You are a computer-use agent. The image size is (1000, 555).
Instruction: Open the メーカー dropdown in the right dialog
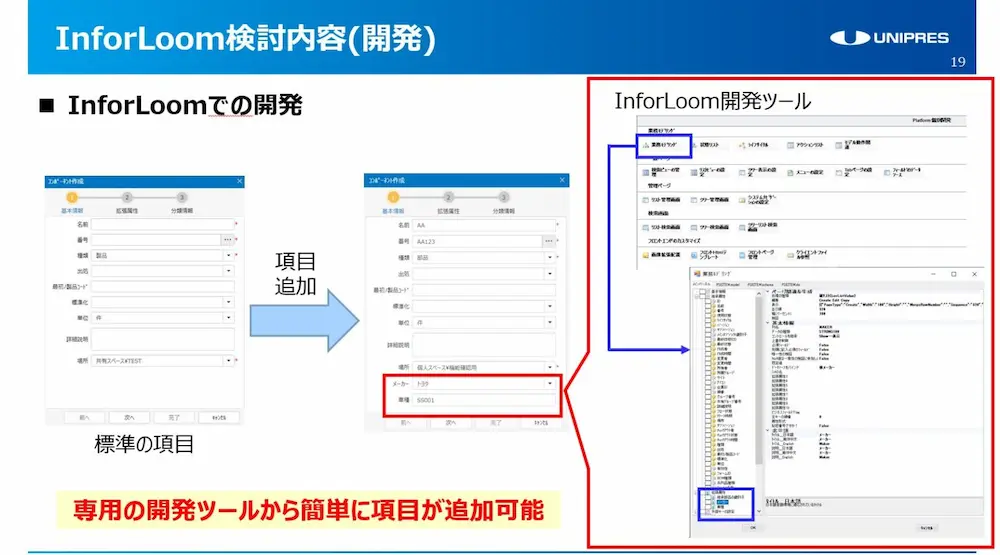(550, 383)
